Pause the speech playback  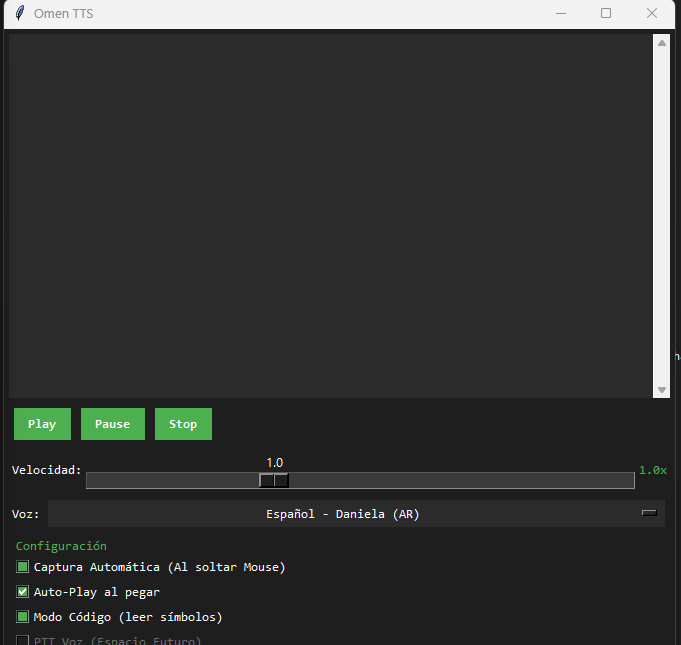pyautogui.click(x=112, y=424)
